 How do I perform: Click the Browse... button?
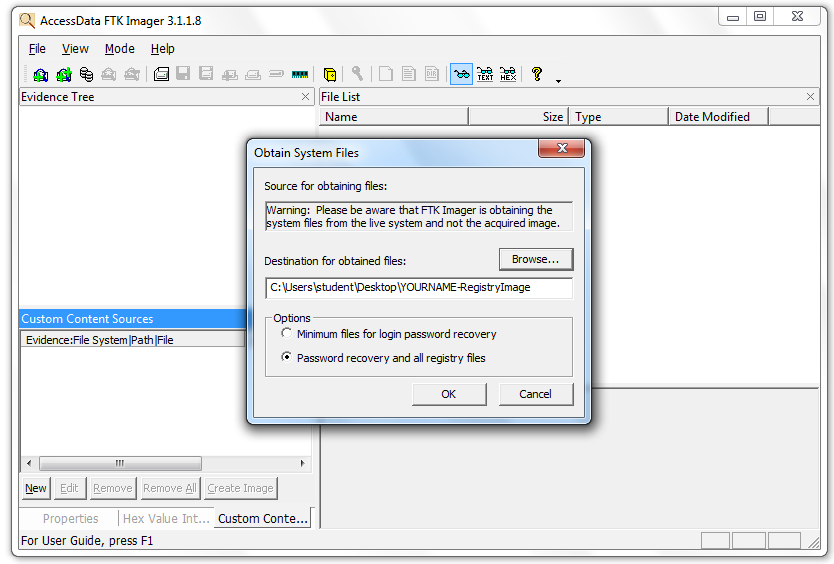536,259
